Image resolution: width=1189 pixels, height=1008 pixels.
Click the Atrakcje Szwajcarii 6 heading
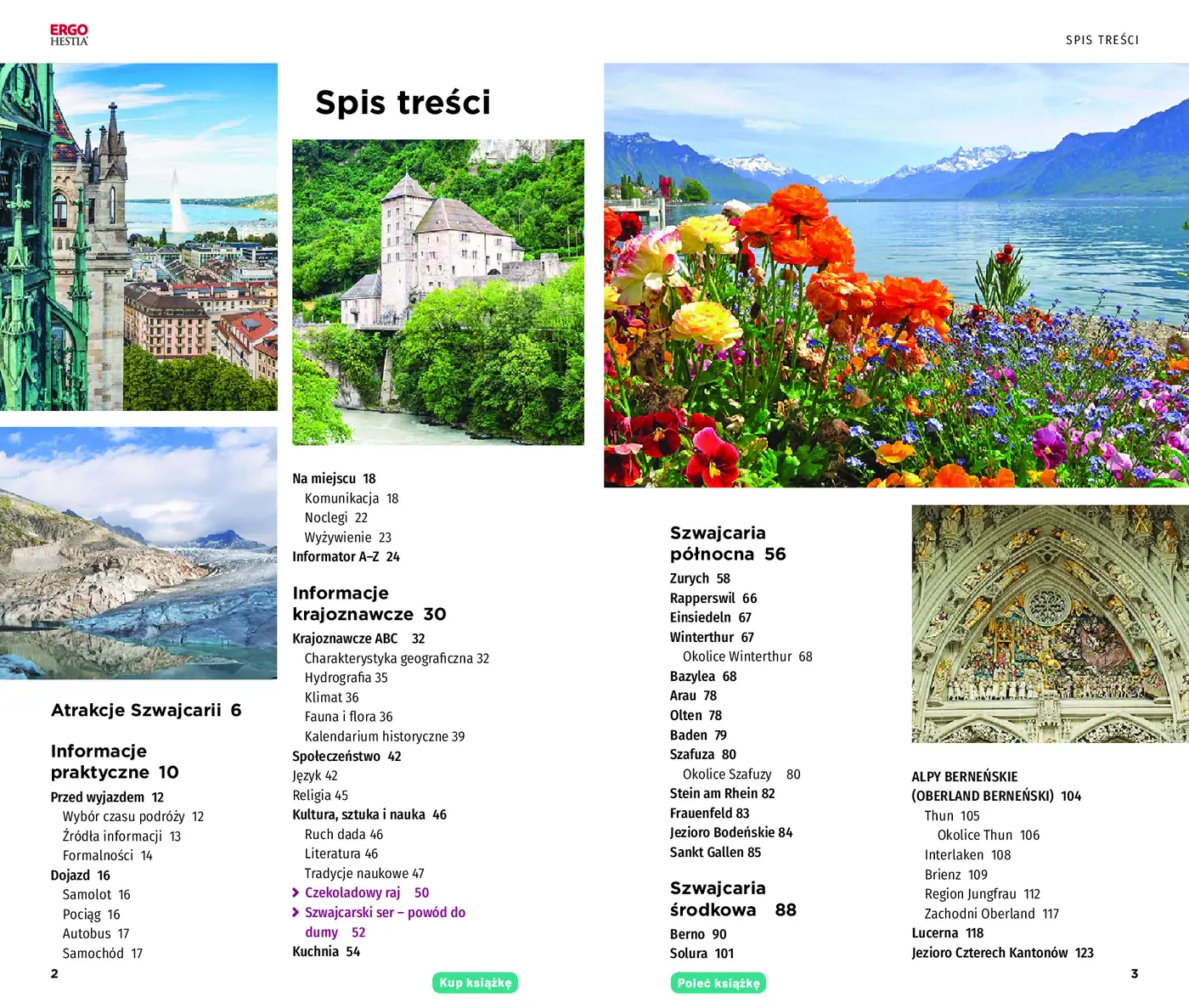[146, 710]
